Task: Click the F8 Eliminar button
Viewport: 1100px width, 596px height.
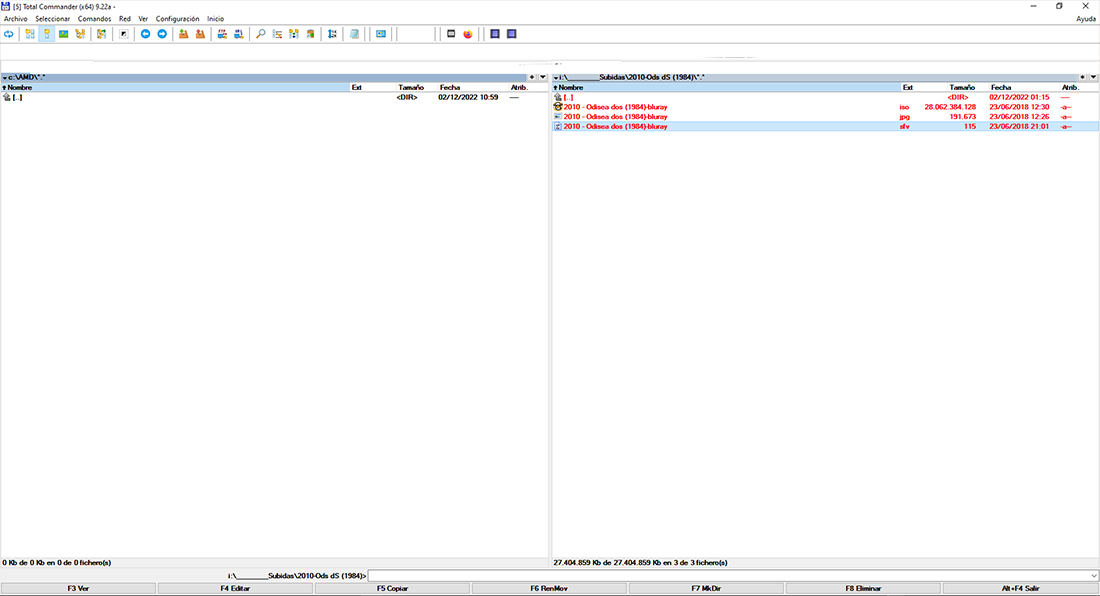Action: pyautogui.click(x=863, y=588)
